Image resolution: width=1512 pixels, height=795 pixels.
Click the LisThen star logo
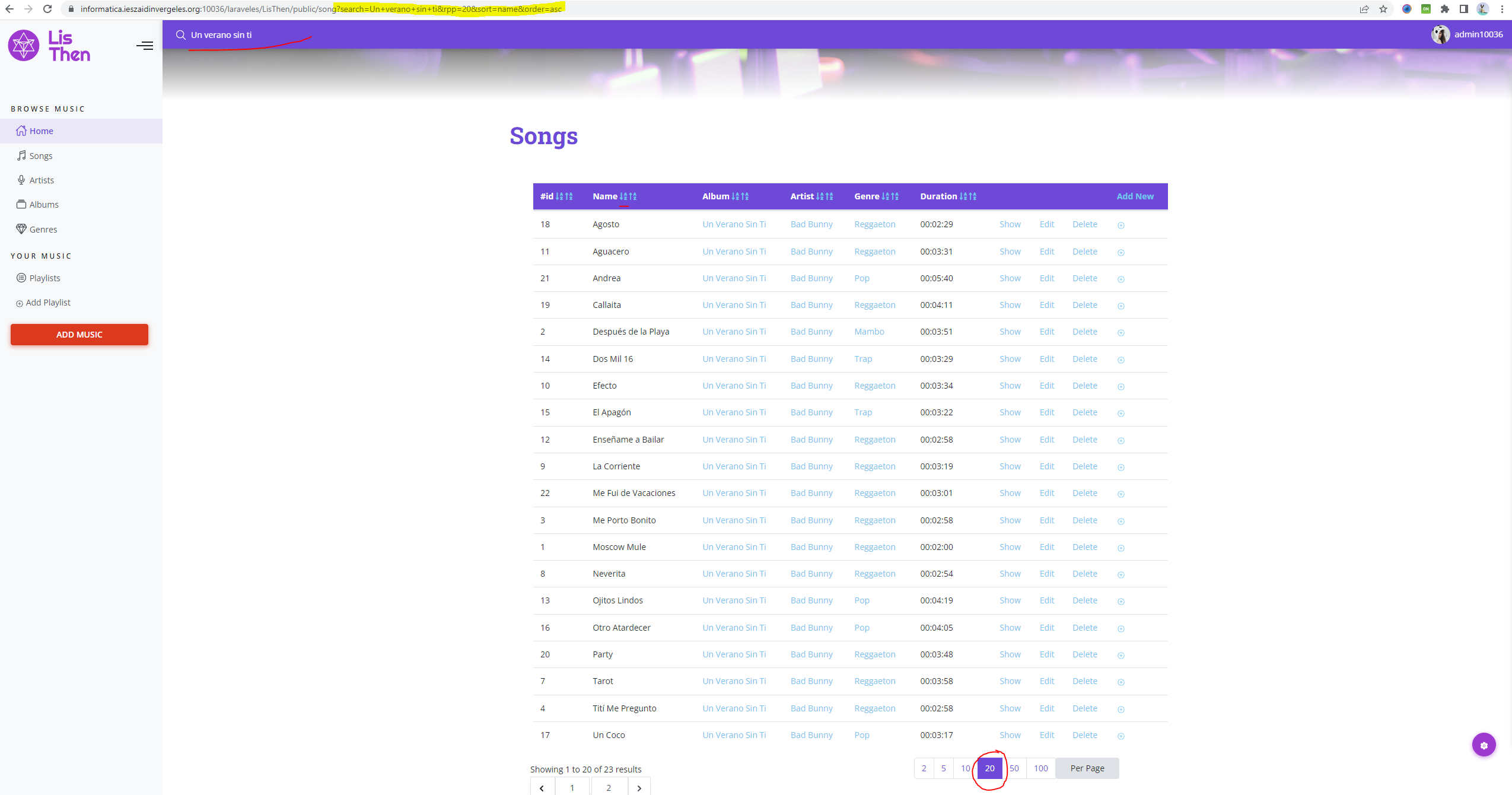pos(24,46)
